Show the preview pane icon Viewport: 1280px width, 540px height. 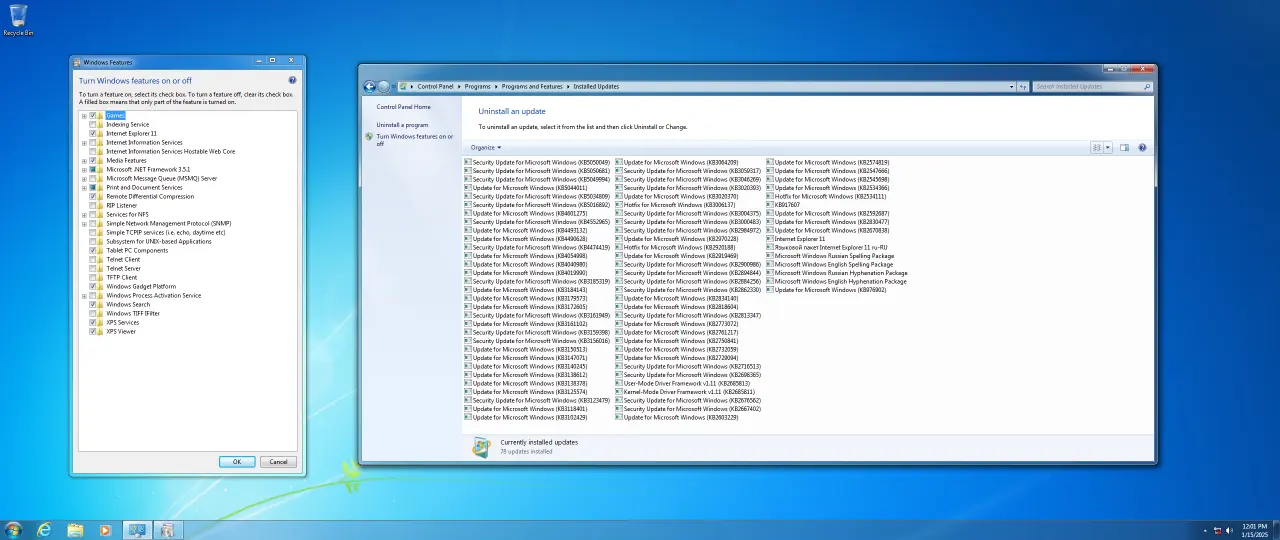[x=1124, y=148]
